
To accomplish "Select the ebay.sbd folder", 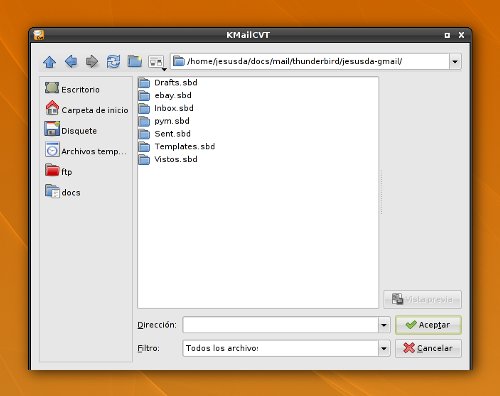I will [165, 96].
